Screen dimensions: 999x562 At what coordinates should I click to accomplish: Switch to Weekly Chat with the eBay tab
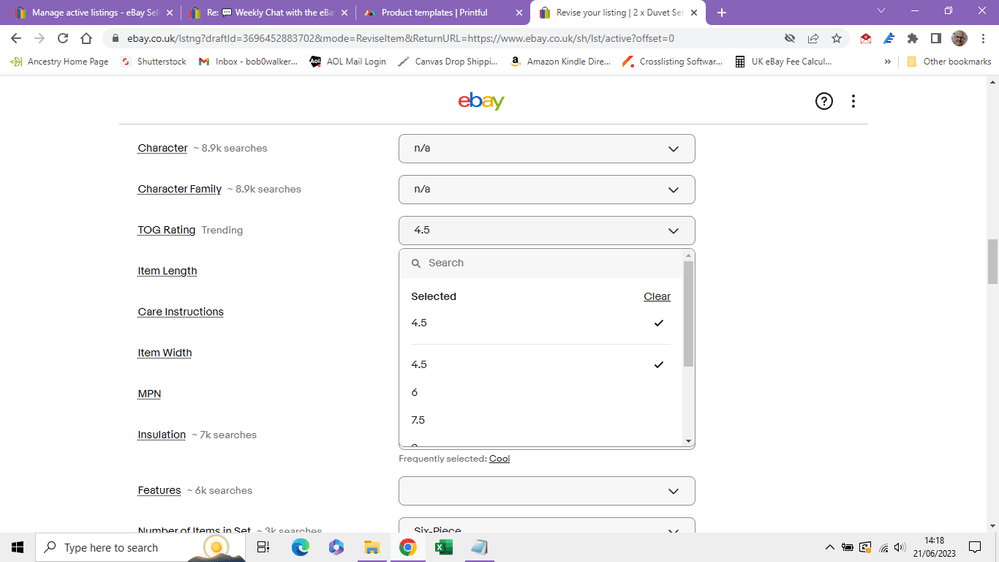click(270, 13)
